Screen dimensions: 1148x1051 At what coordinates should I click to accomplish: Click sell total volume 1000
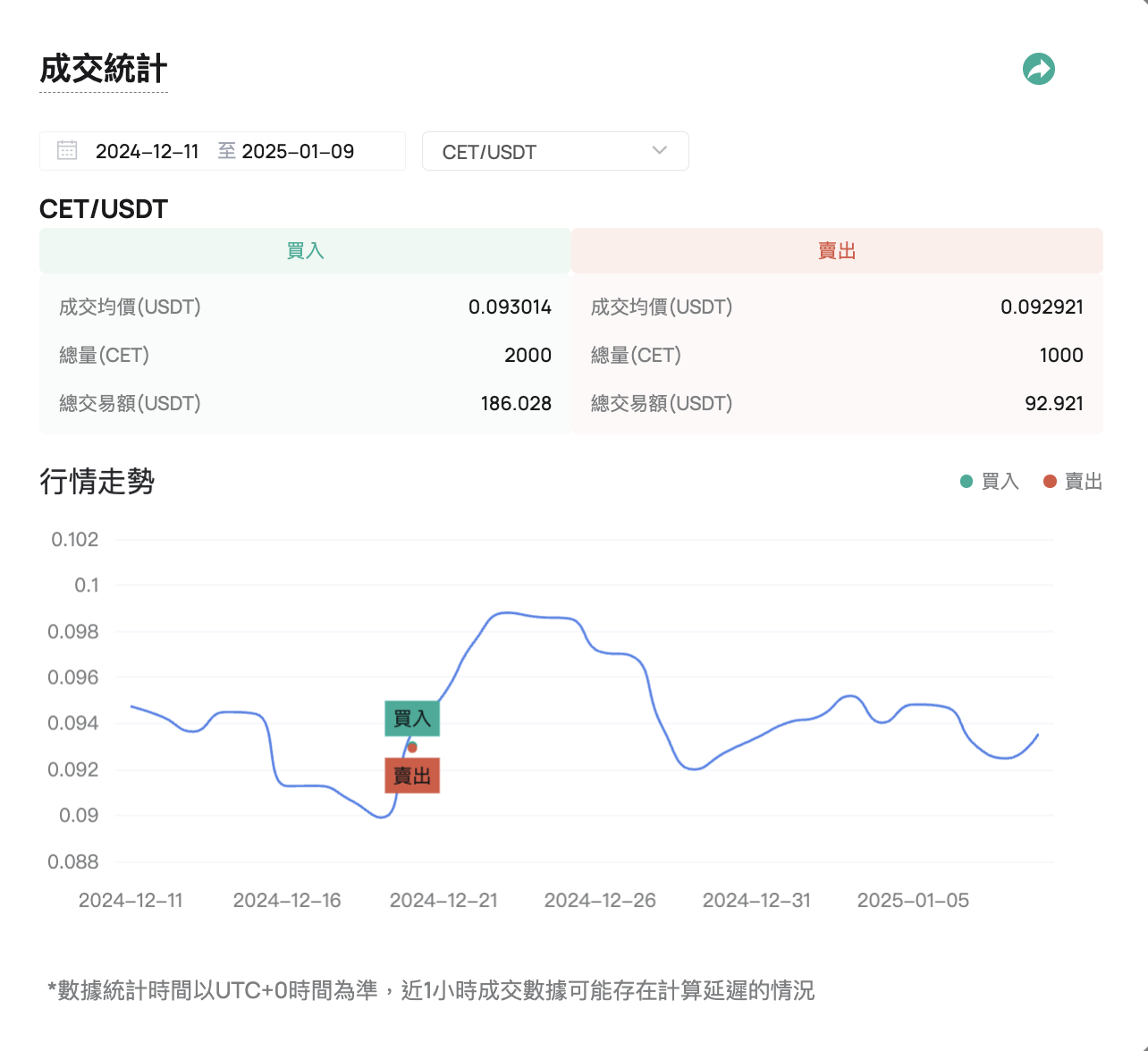pyautogui.click(x=1061, y=356)
